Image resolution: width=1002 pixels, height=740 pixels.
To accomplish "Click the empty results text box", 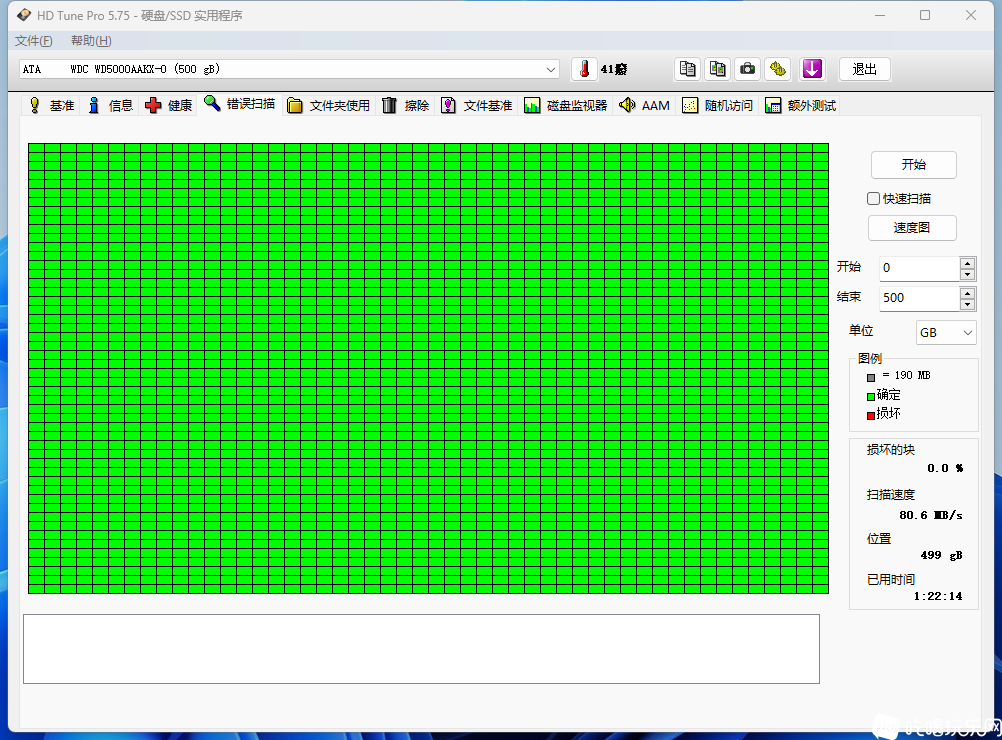I will (421, 649).
